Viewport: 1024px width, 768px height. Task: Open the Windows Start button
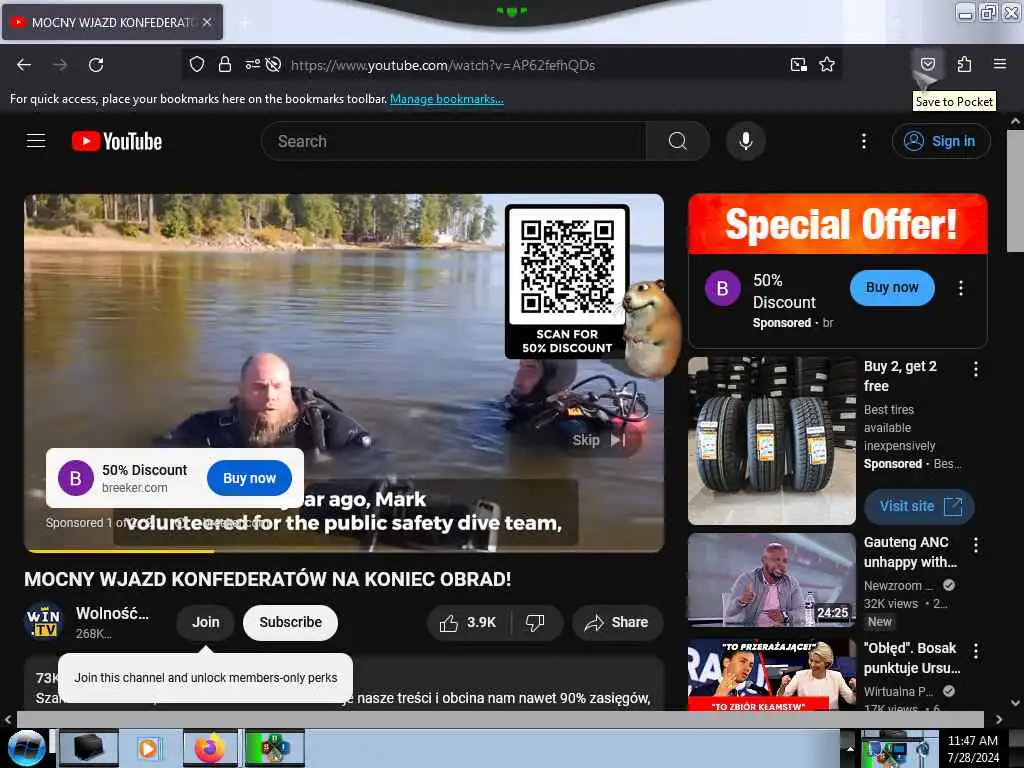click(x=26, y=748)
